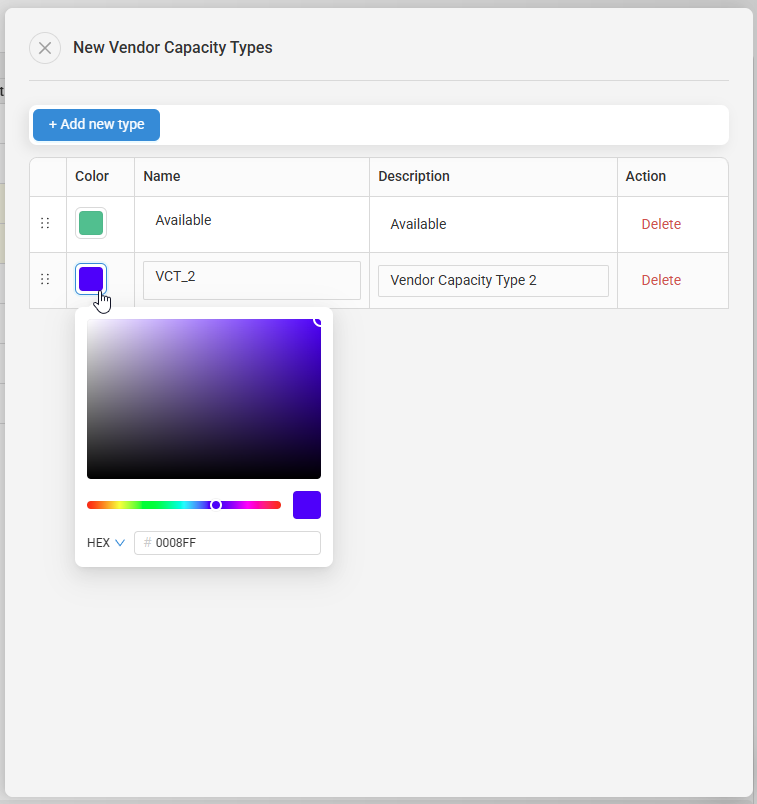The height and width of the screenshot is (804, 757).
Task: Grab the drag handle for Available row
Action: [x=45, y=223]
